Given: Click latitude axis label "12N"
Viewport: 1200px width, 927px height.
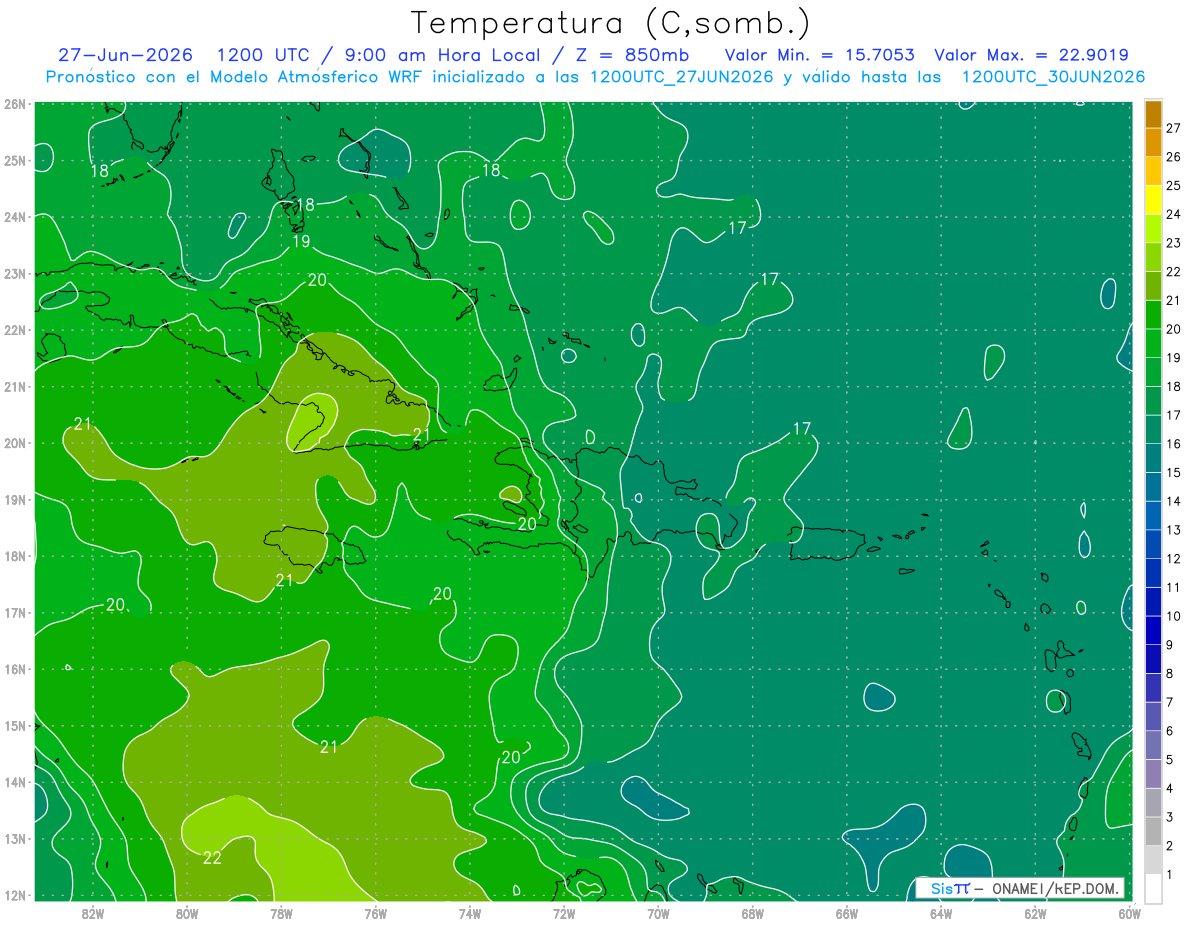Looking at the screenshot, I should click(x=15, y=895).
